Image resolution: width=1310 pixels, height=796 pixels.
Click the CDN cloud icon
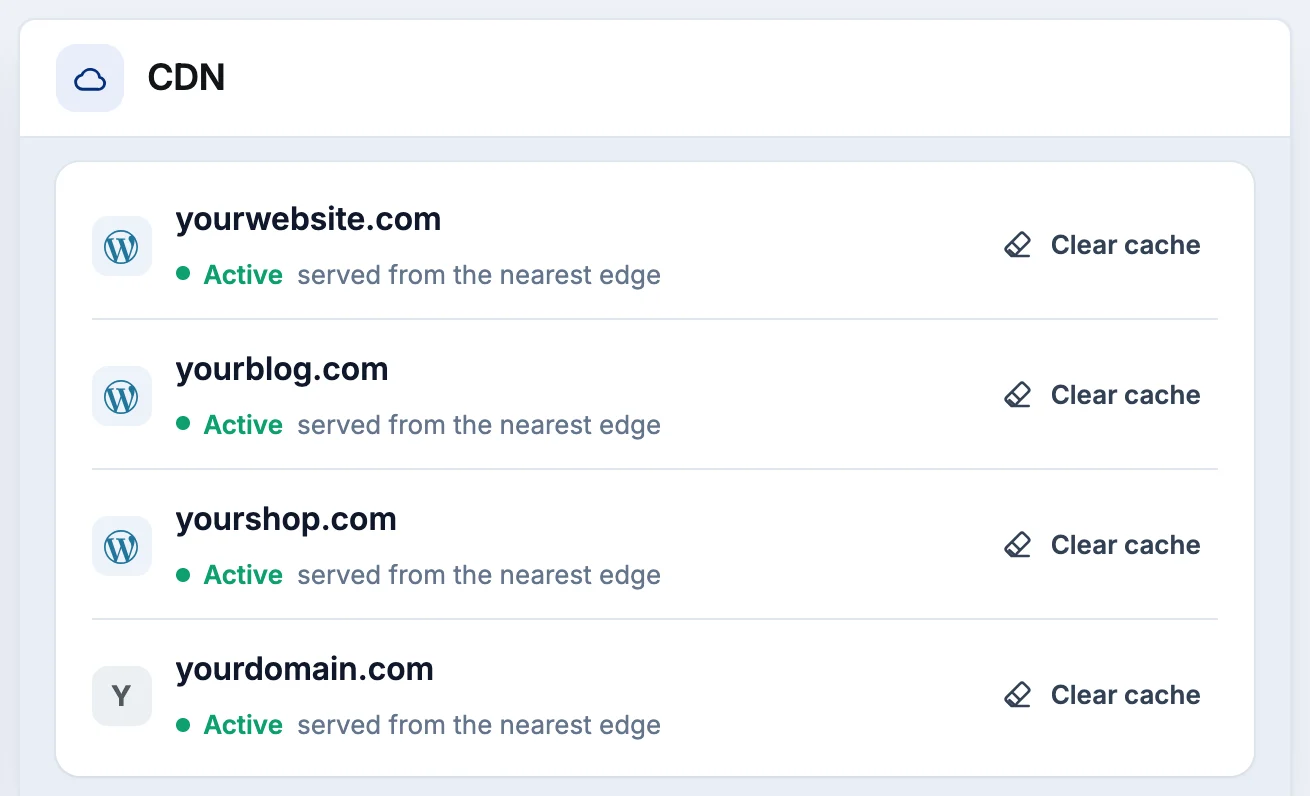pyautogui.click(x=90, y=78)
